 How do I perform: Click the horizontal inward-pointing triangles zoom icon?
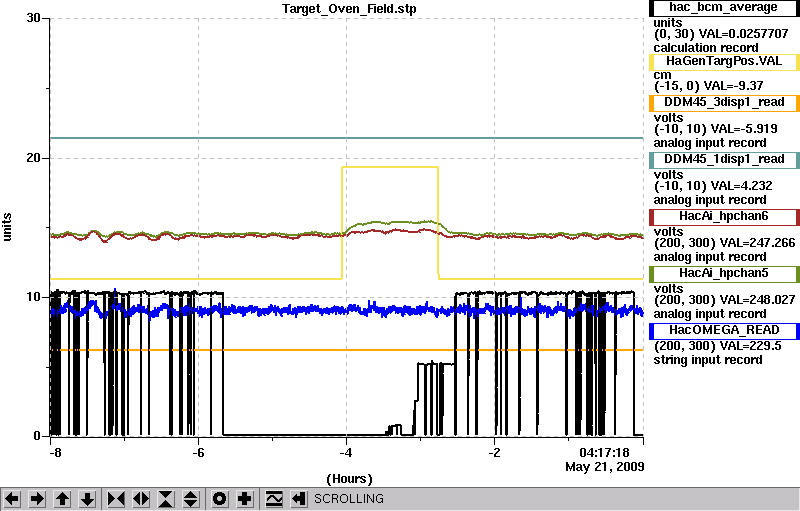[116, 498]
